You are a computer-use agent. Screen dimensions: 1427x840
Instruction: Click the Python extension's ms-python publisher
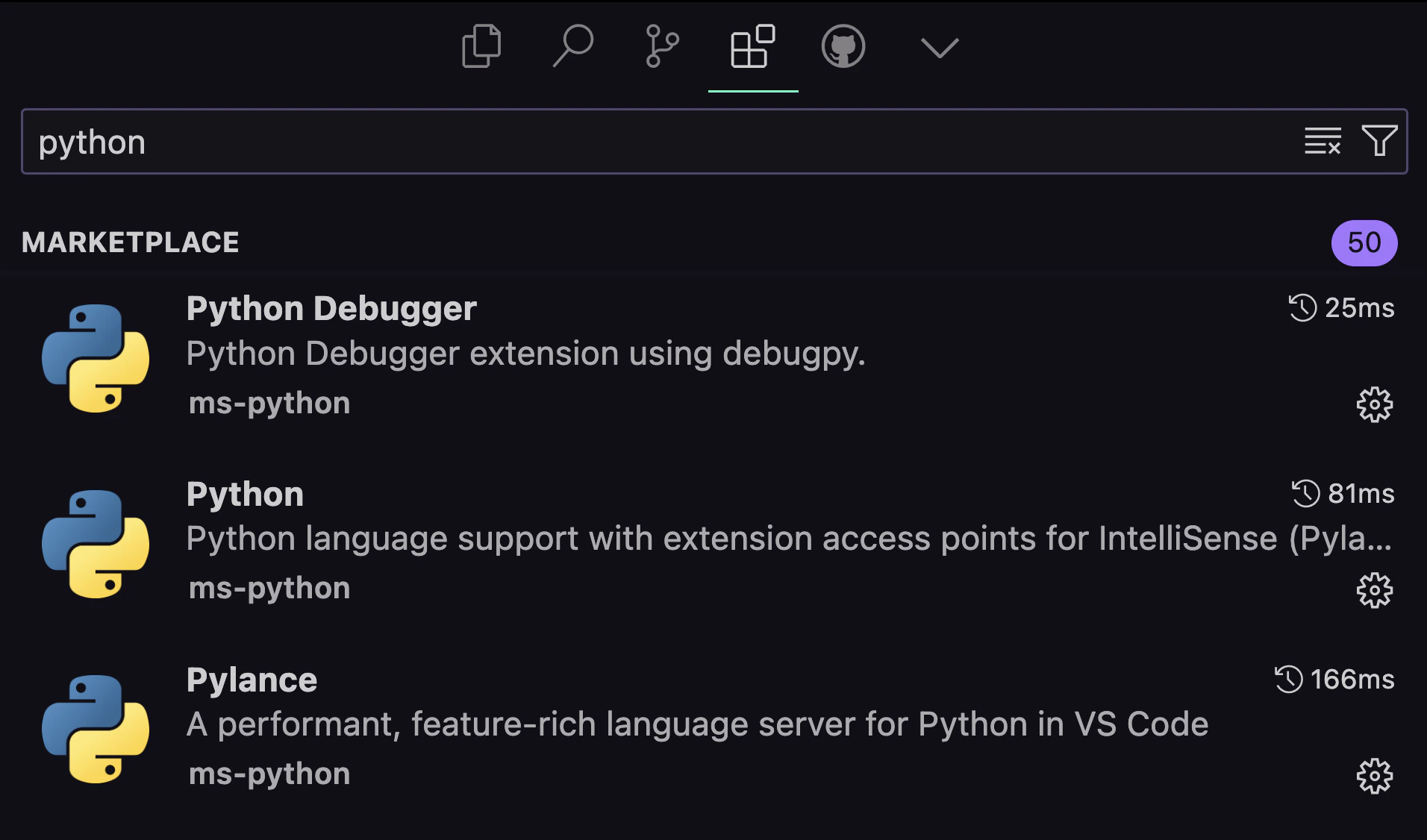coord(269,589)
